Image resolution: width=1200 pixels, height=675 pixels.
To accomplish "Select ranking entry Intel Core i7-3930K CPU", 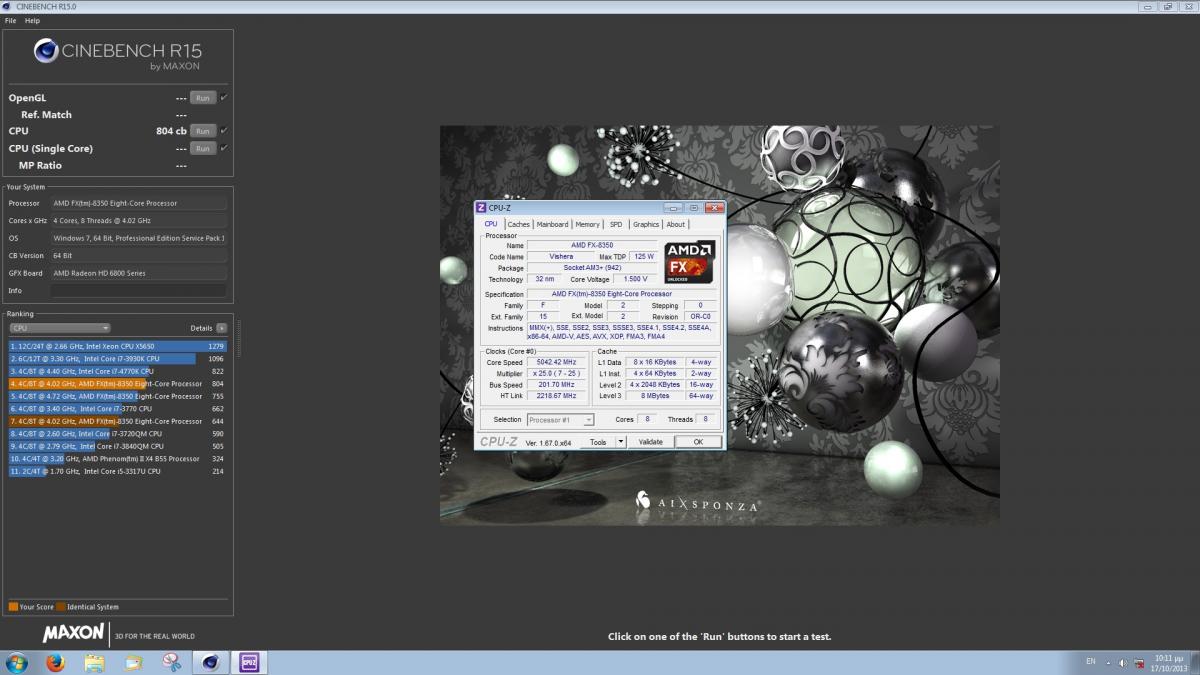I will tap(118, 359).
